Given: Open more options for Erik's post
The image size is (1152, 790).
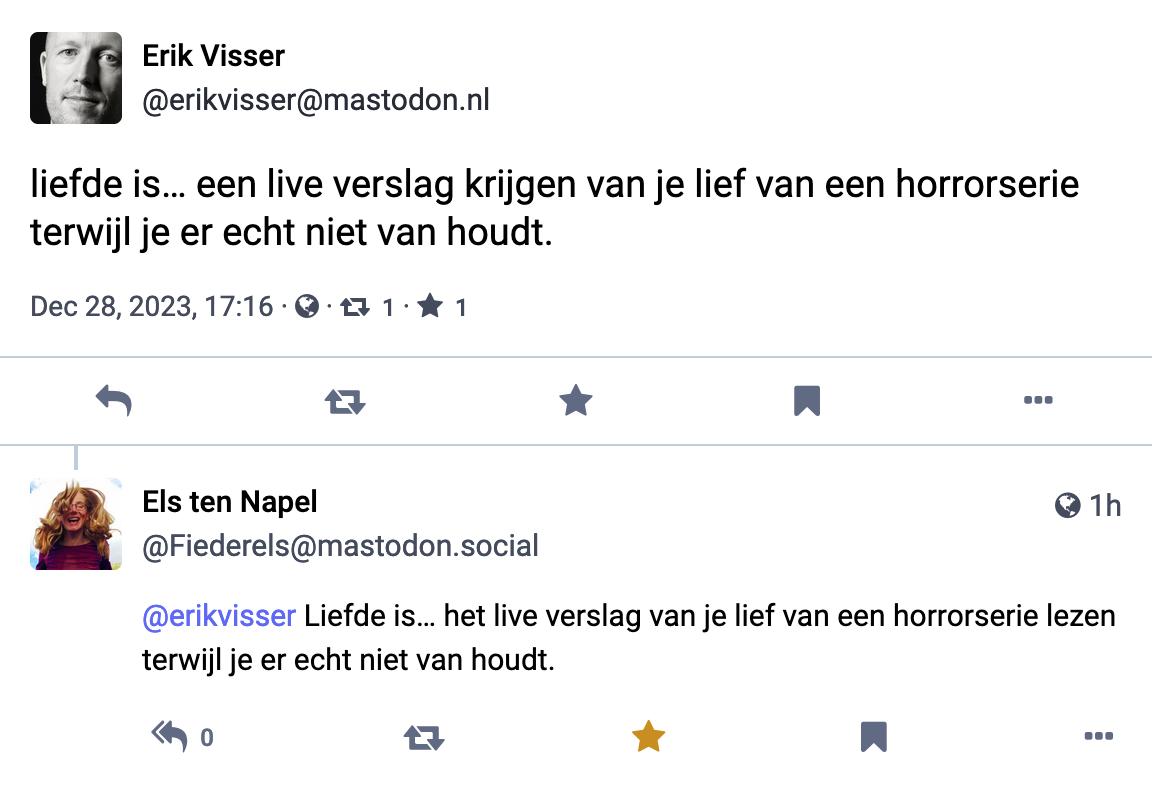Looking at the screenshot, I should click(x=1038, y=401).
